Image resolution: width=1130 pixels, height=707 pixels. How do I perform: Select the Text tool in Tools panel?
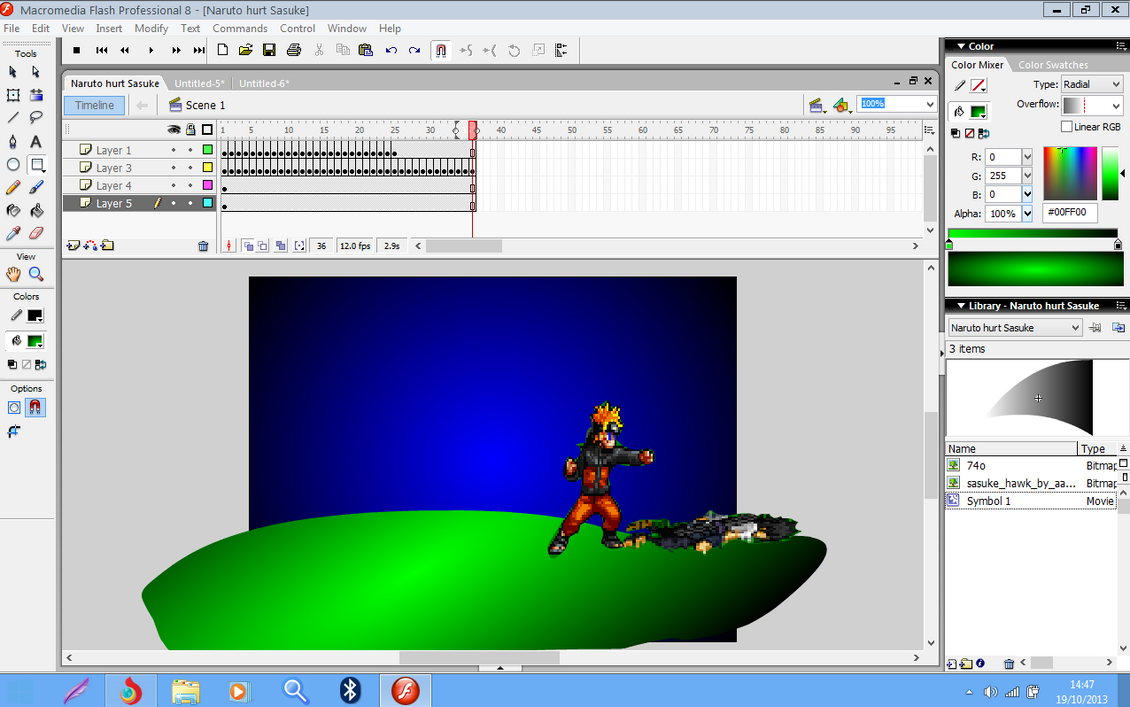36,141
